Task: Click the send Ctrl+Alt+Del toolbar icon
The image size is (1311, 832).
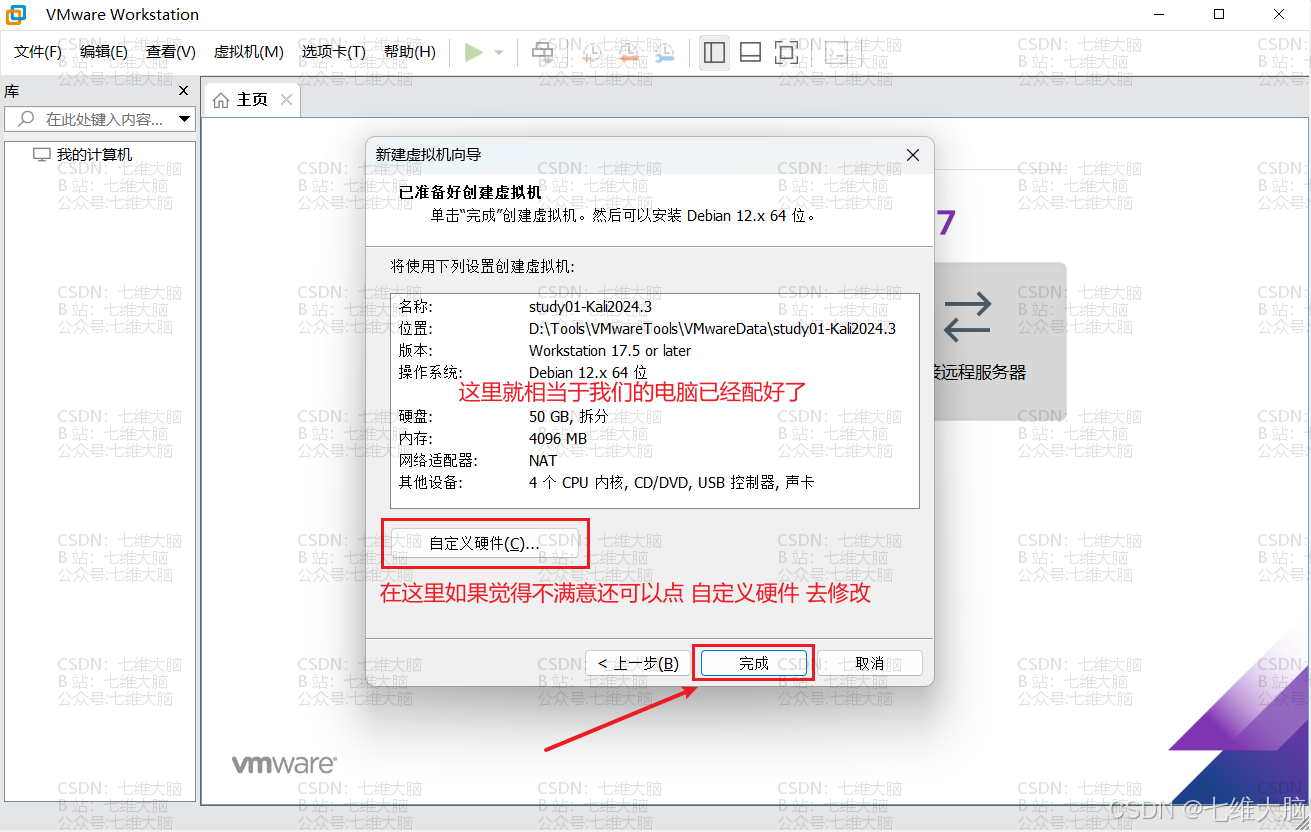Action: click(x=542, y=52)
